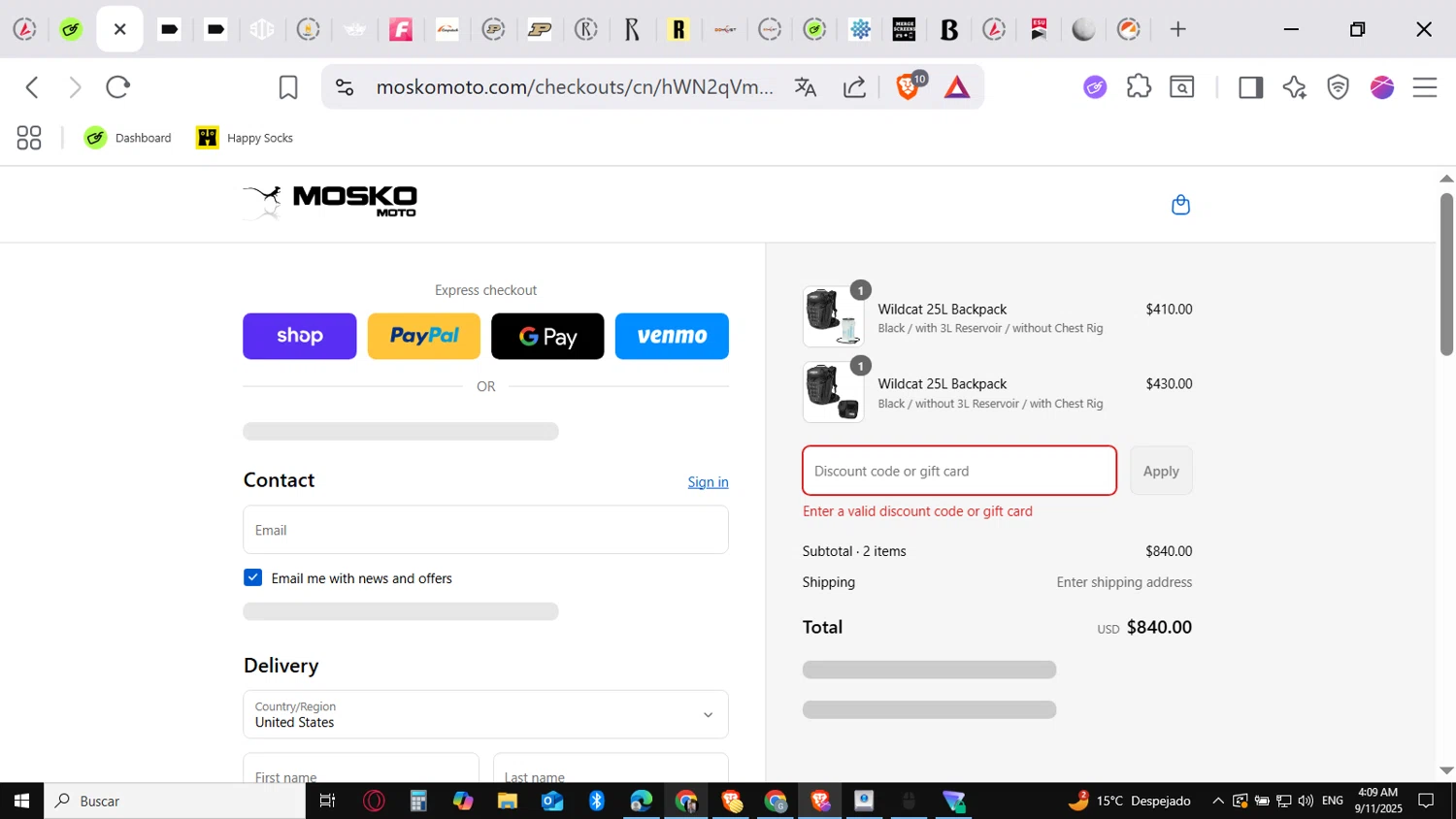
Task: Click the volume speaker tray icon
Action: coord(1306,801)
